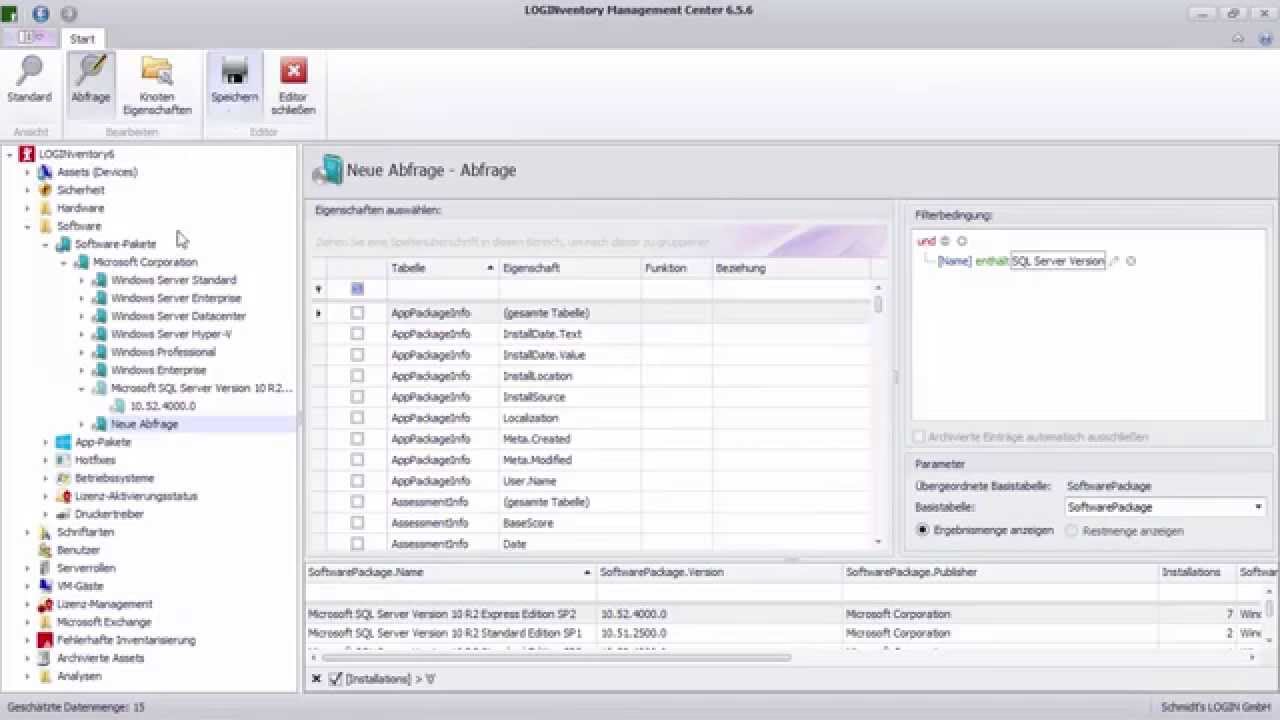Select the Archivierte Assets node
Screen dimensions: 1280x720
point(100,658)
